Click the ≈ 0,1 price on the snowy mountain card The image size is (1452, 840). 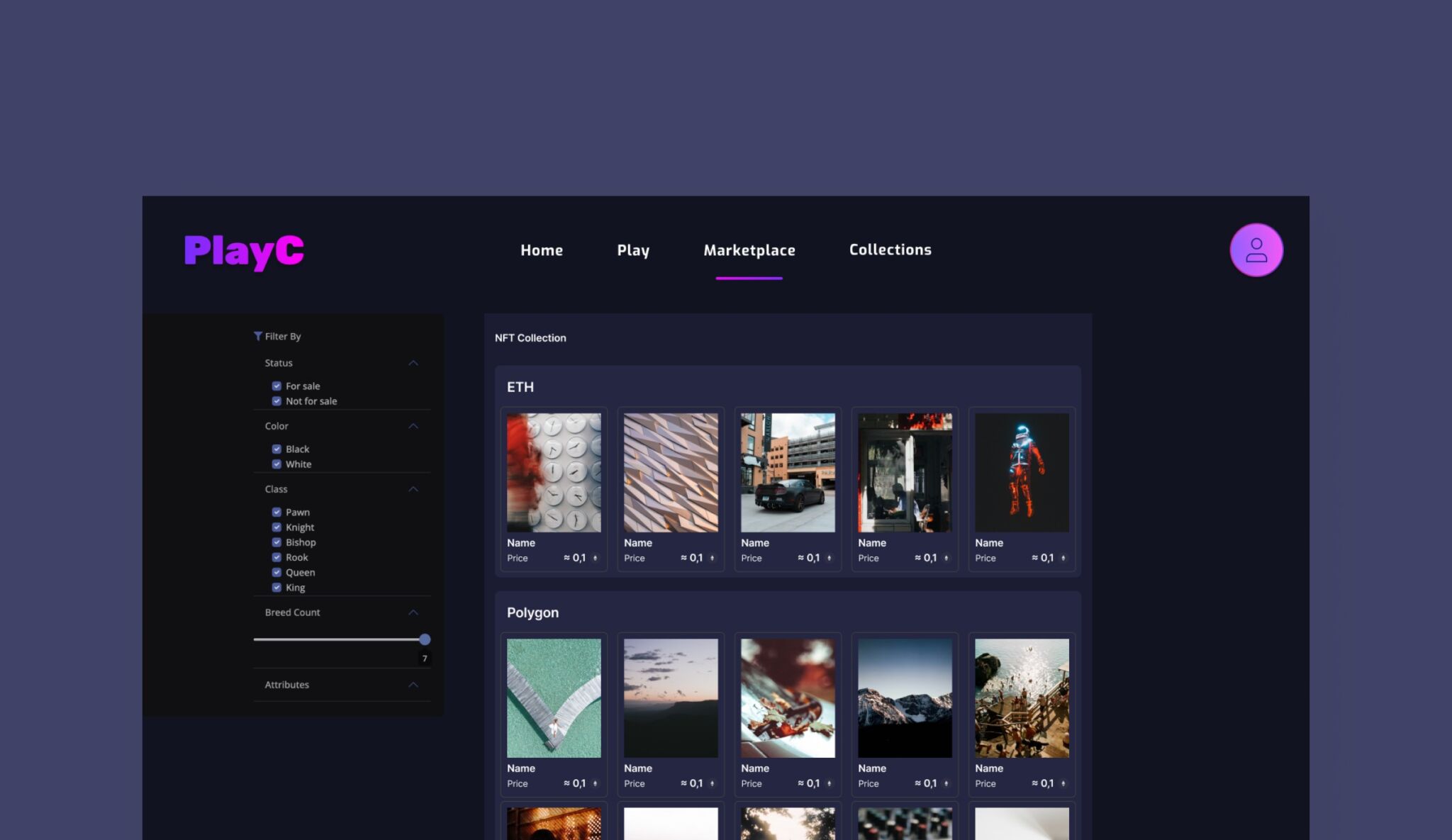tap(926, 783)
